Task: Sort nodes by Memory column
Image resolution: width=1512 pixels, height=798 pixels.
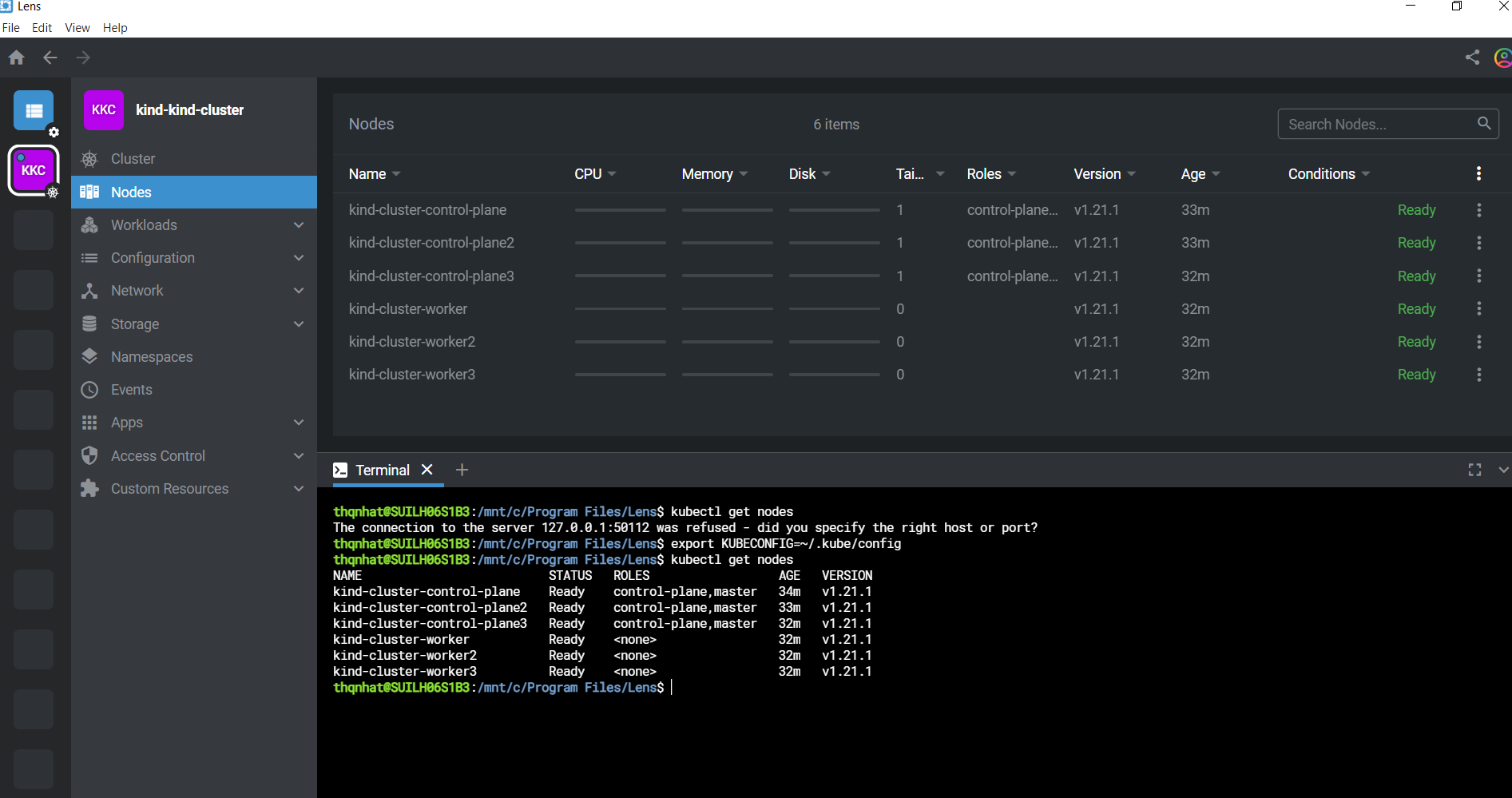Action: [715, 174]
